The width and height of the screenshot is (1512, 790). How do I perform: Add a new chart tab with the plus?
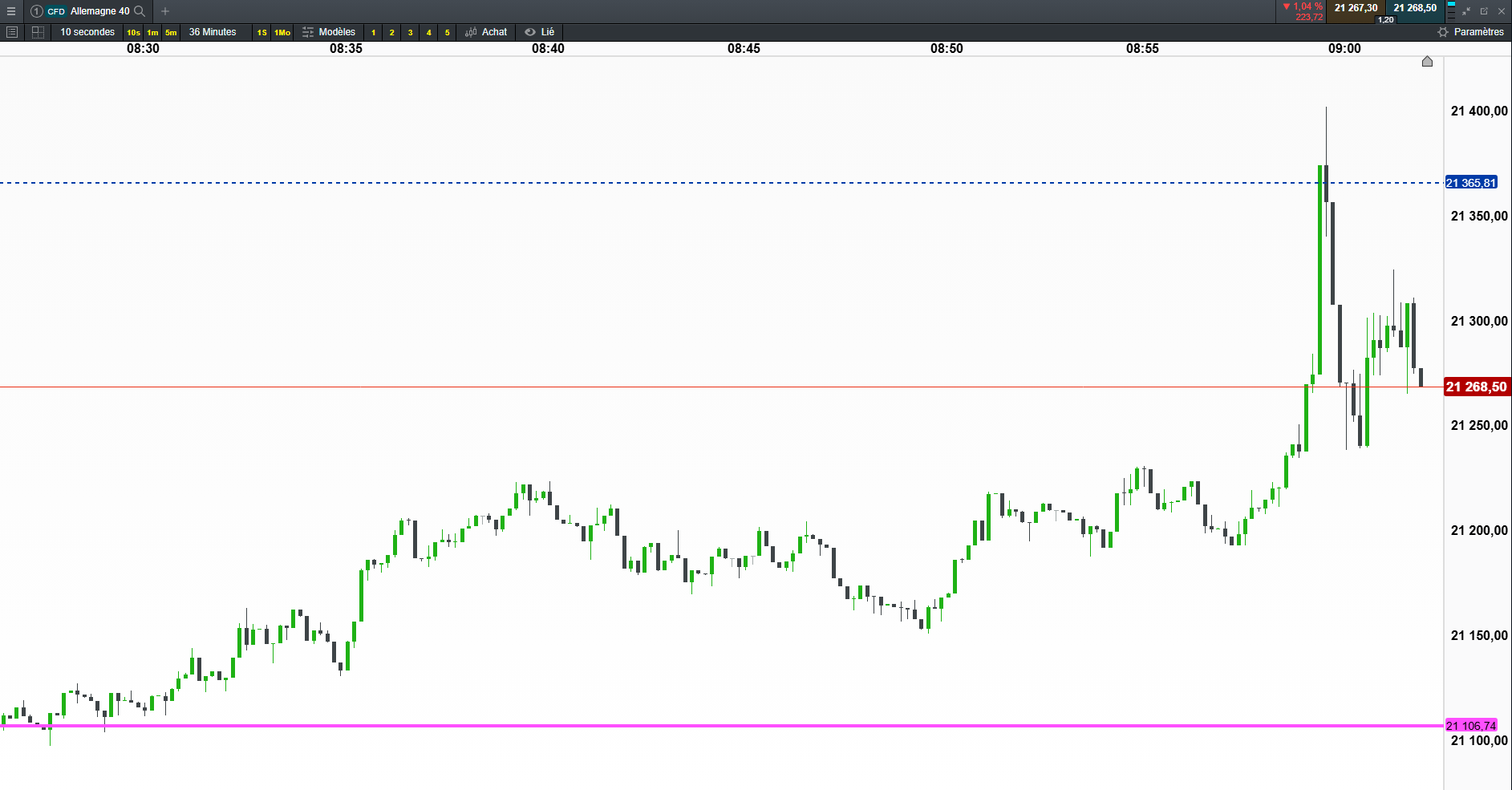(165, 11)
